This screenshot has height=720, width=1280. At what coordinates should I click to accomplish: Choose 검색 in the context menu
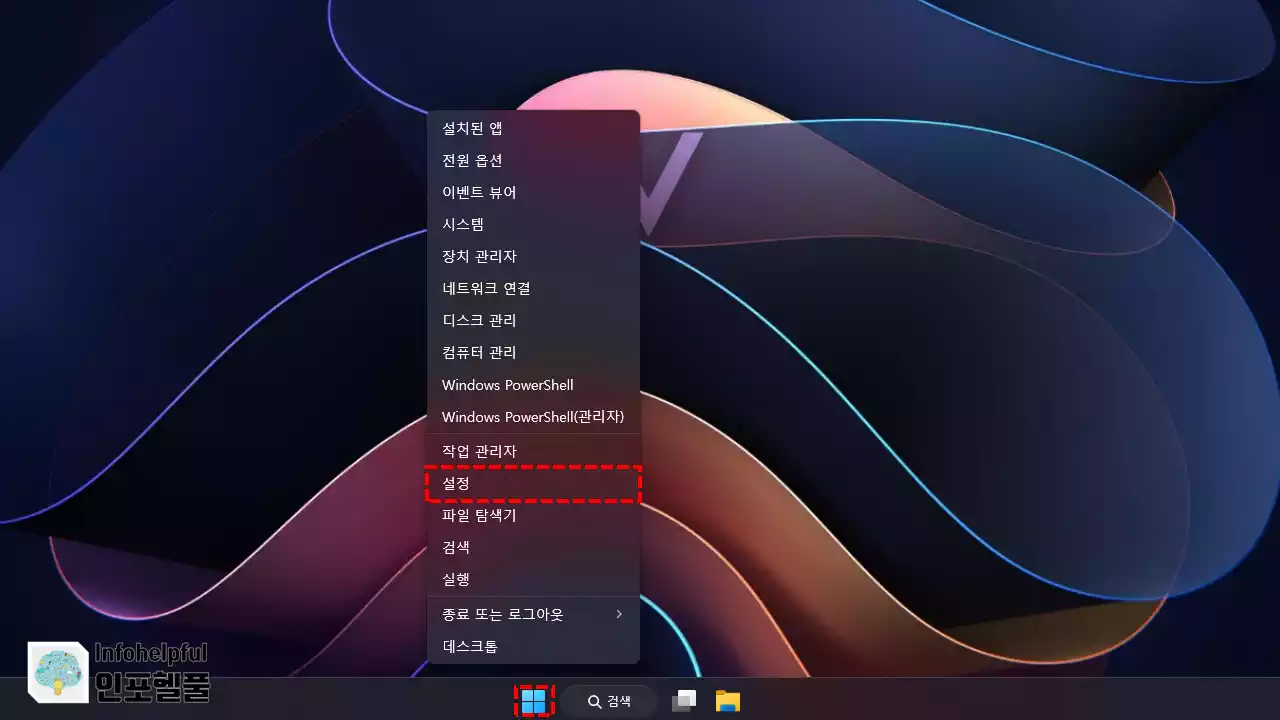tap(533, 547)
